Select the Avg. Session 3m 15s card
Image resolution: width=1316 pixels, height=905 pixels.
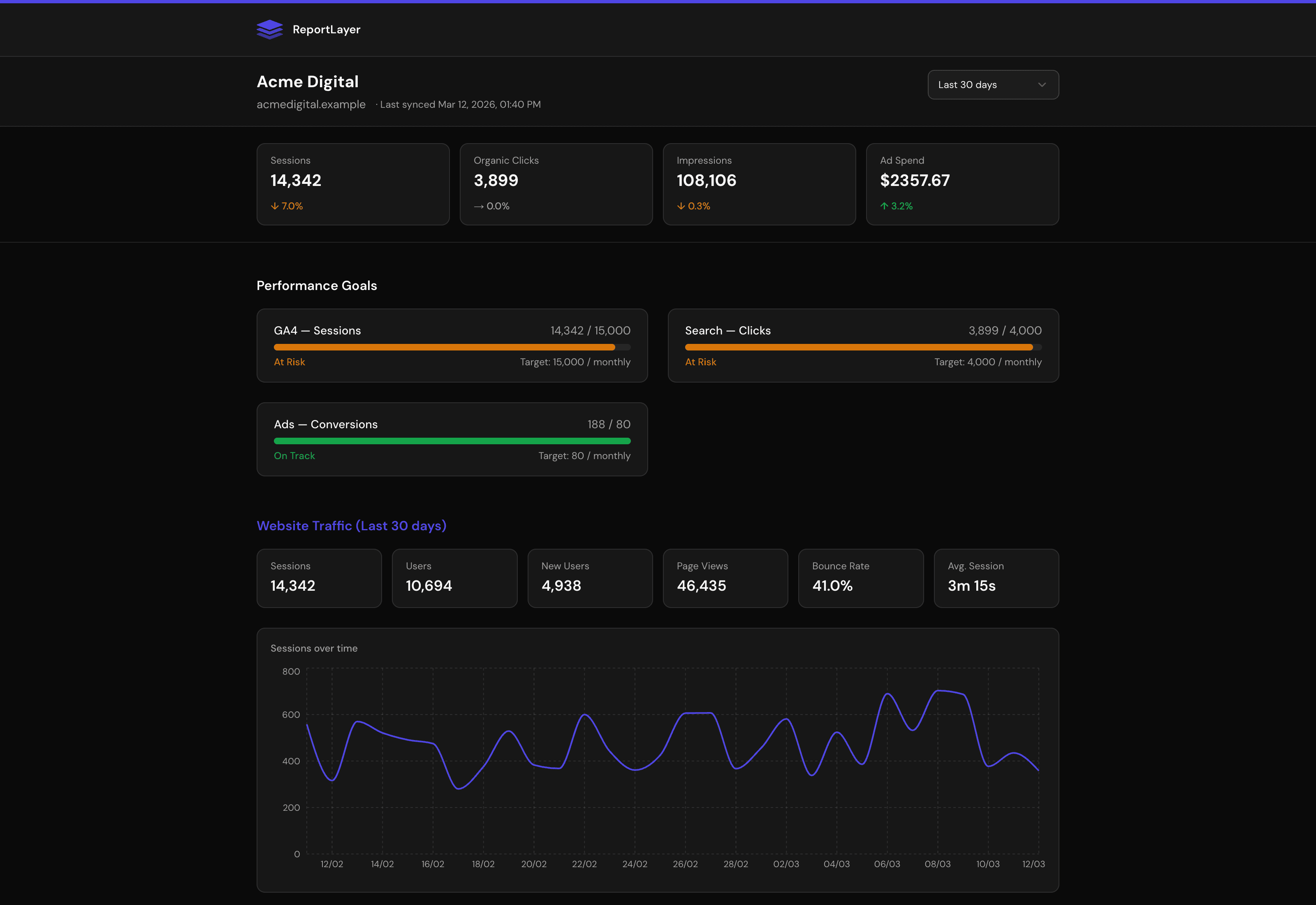pyautogui.click(x=996, y=578)
